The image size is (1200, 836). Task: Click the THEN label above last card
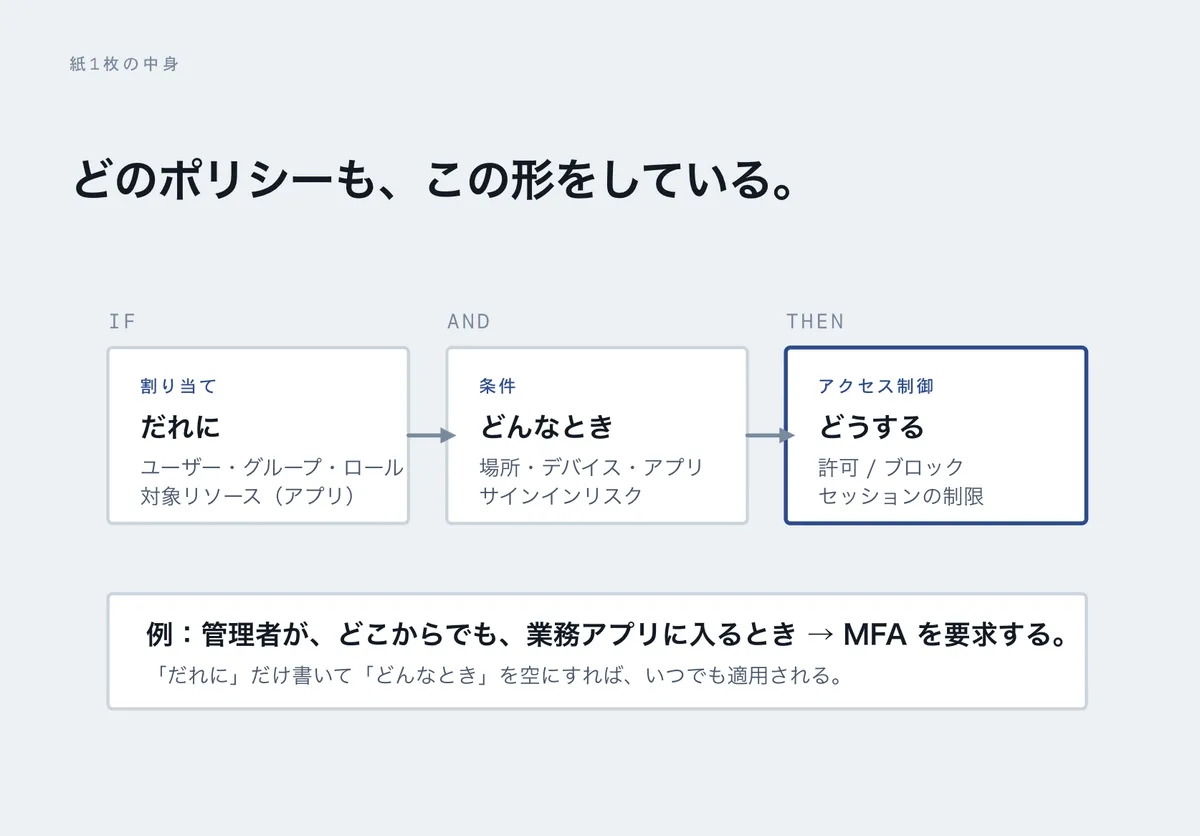point(815,322)
